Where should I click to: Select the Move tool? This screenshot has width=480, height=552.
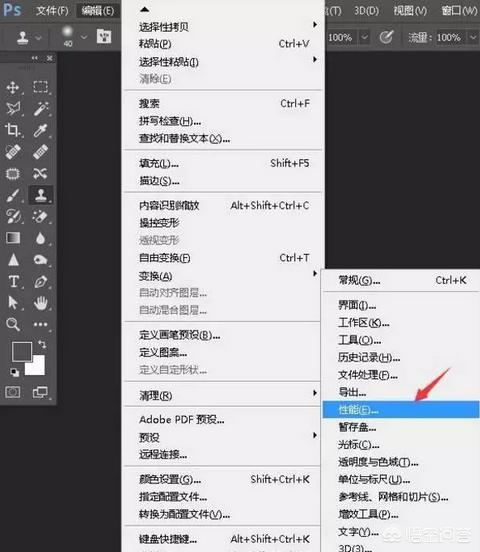tap(13, 87)
